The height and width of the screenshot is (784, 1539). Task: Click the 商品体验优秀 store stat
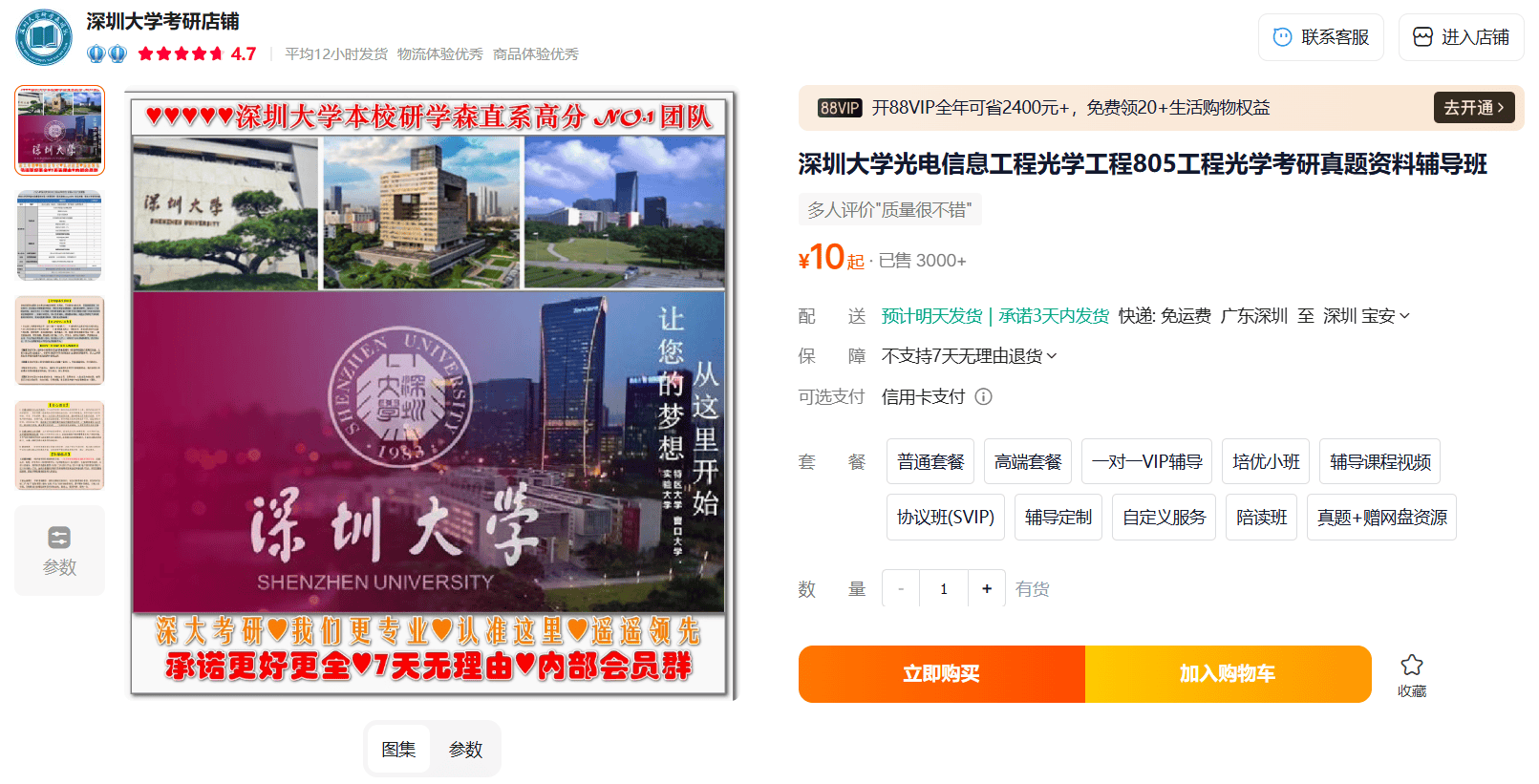pyautogui.click(x=536, y=54)
